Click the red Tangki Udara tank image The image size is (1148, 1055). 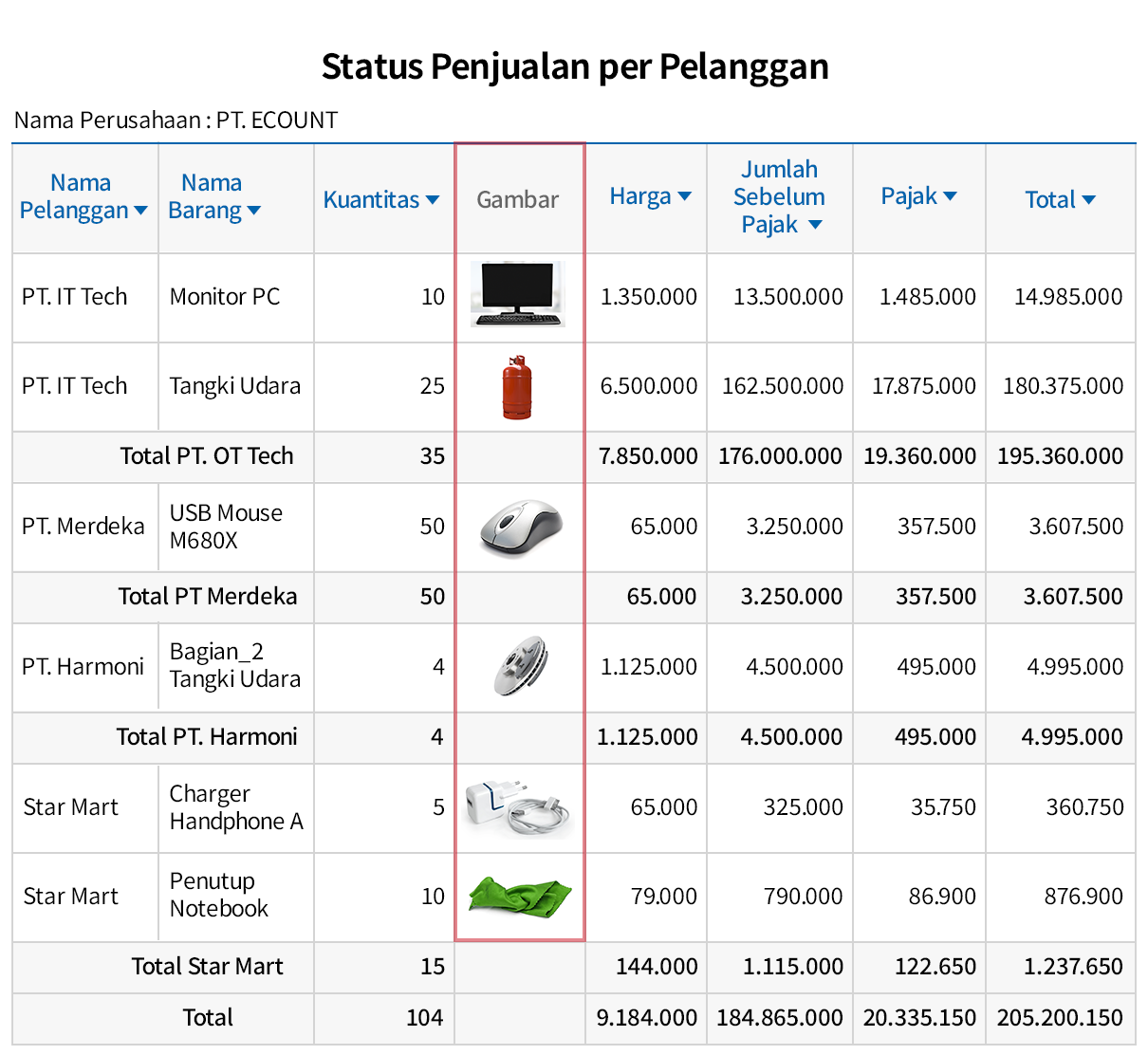[518, 386]
